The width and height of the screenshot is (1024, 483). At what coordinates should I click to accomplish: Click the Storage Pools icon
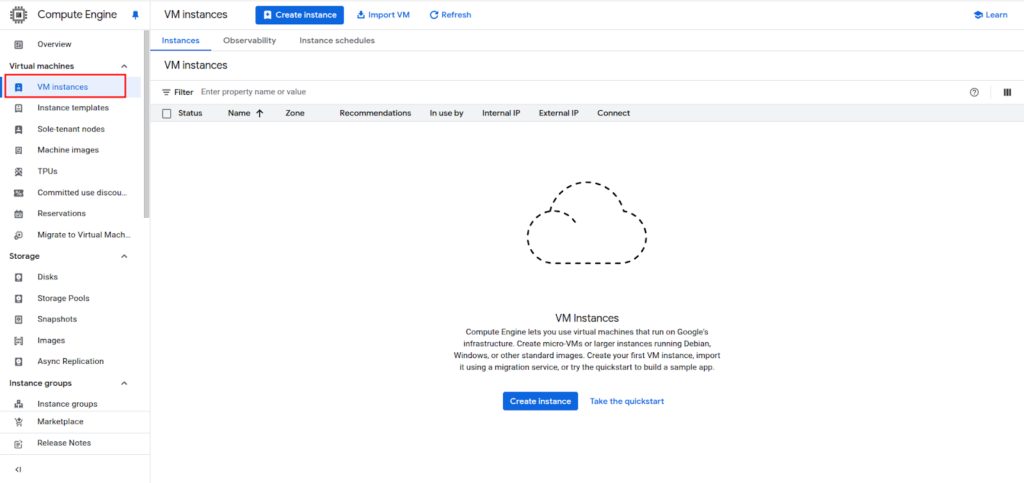pyautogui.click(x=18, y=298)
